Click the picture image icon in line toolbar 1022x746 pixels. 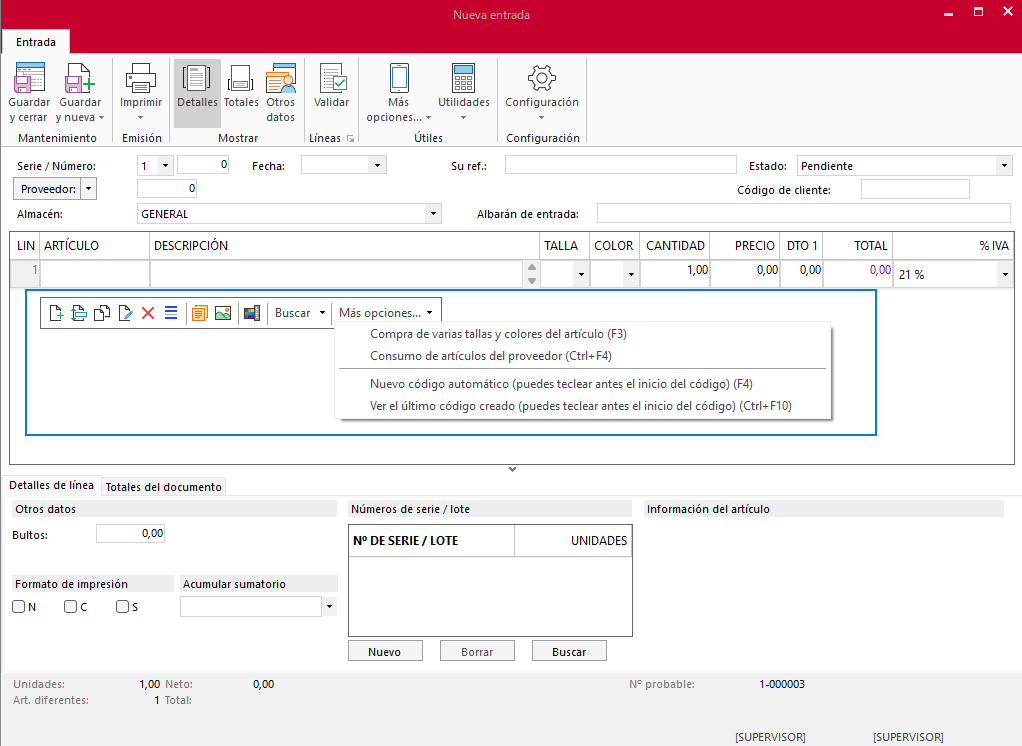[223, 313]
